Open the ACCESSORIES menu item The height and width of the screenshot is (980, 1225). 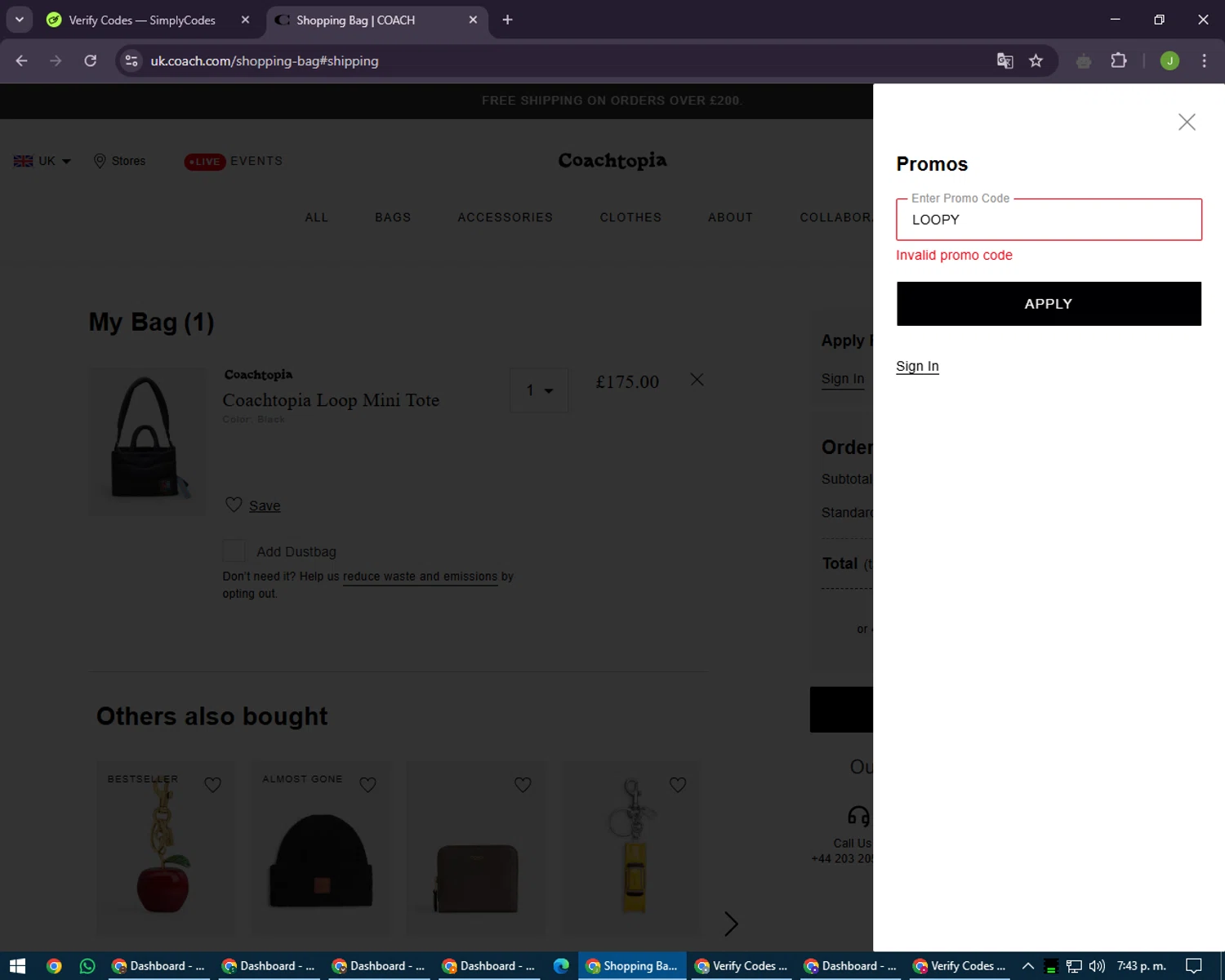pyautogui.click(x=505, y=217)
